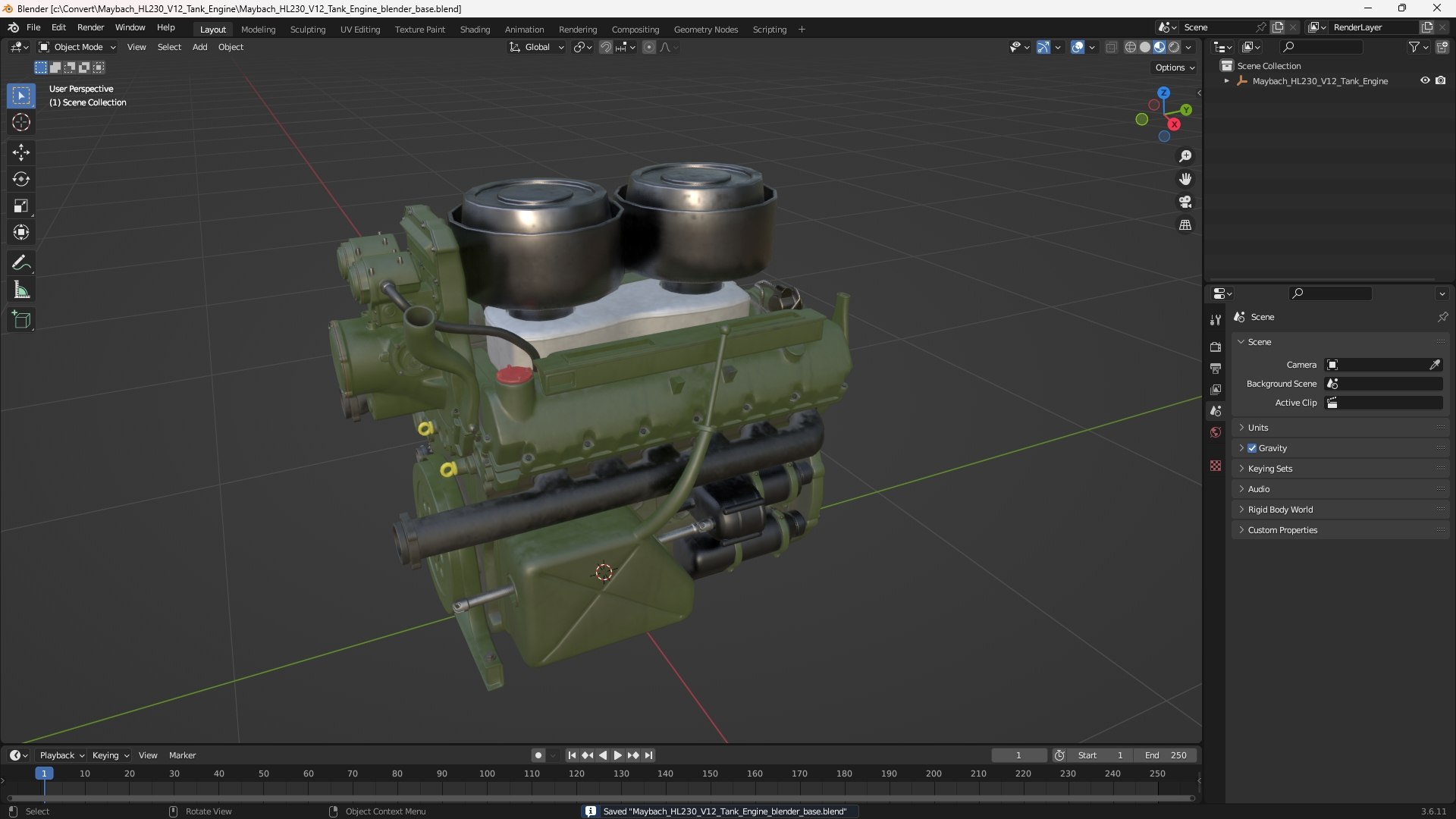Click the filter funnel icon in the outliner

[x=1414, y=47]
